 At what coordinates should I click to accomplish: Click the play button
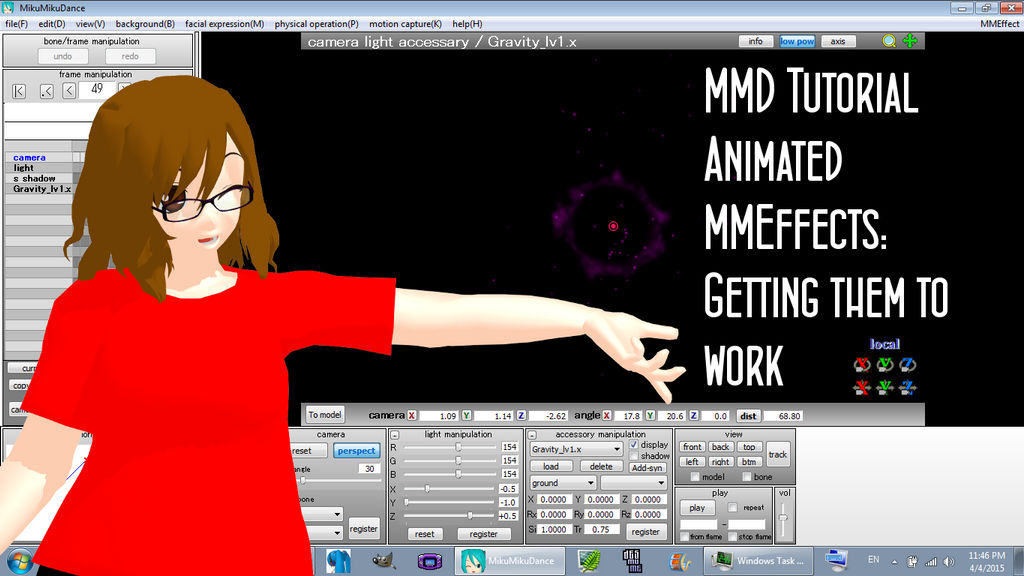point(697,507)
